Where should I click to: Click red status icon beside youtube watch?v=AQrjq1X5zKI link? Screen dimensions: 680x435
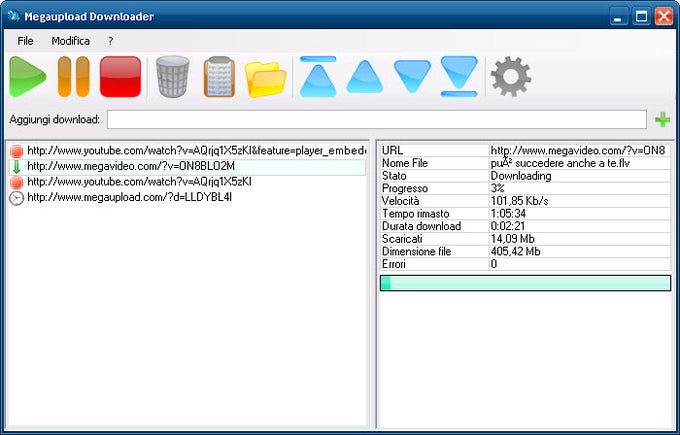16,183
